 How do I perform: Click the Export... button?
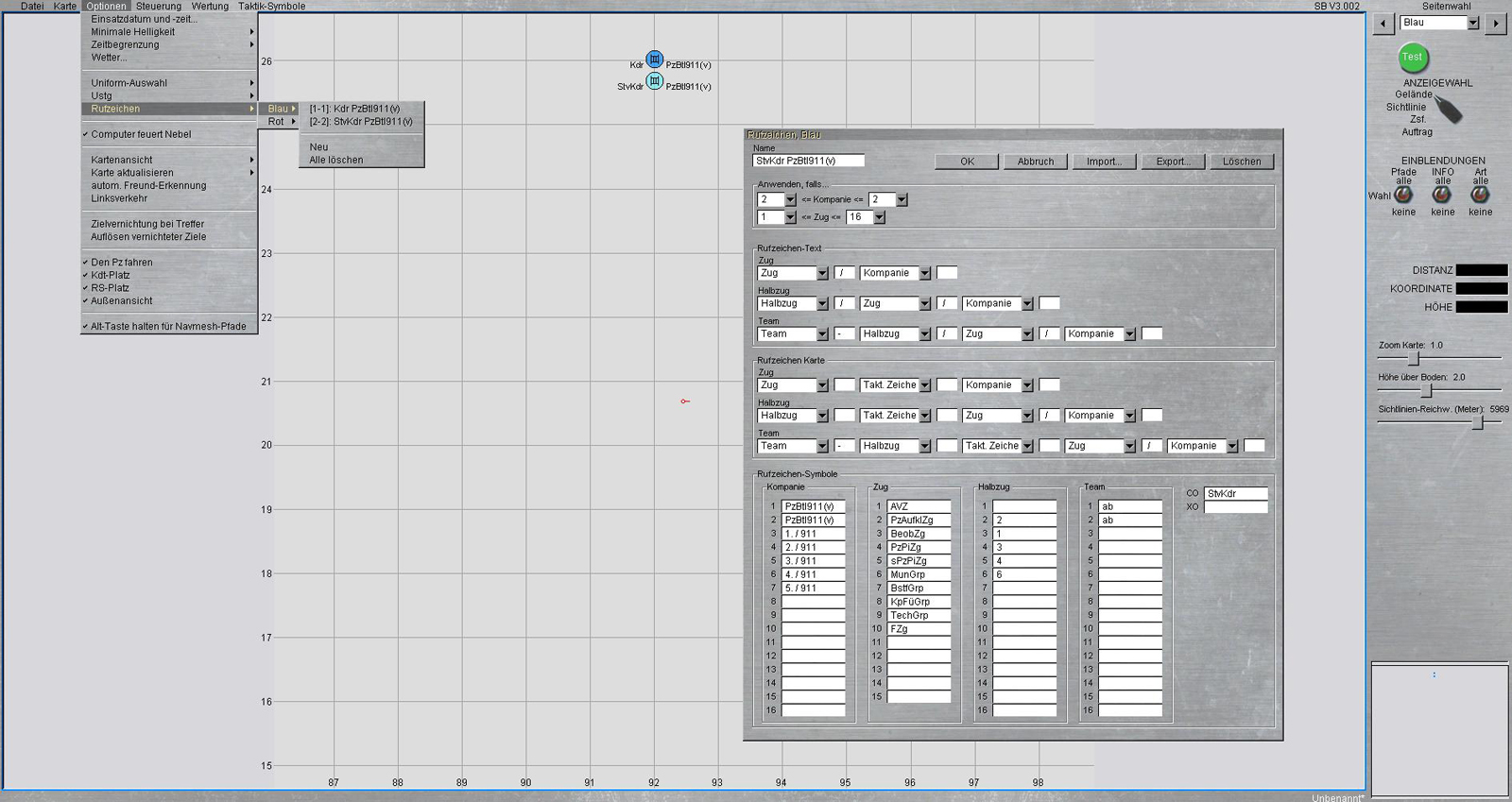(x=1173, y=162)
